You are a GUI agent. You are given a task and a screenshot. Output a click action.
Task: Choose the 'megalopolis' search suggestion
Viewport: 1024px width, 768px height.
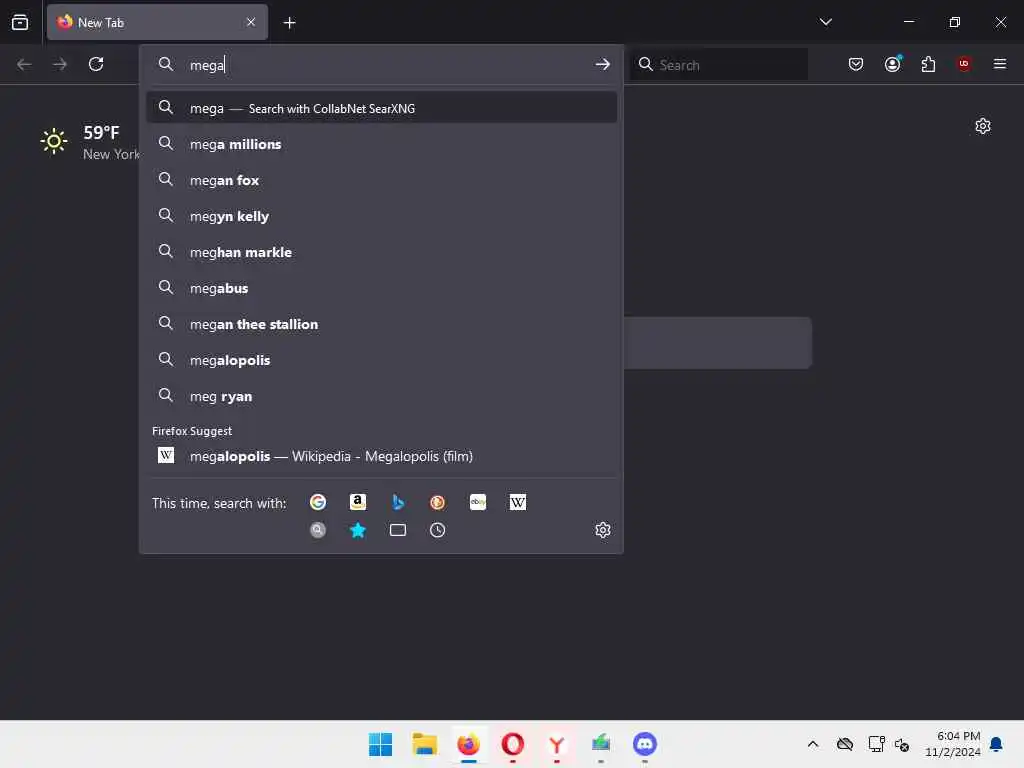[x=381, y=360]
